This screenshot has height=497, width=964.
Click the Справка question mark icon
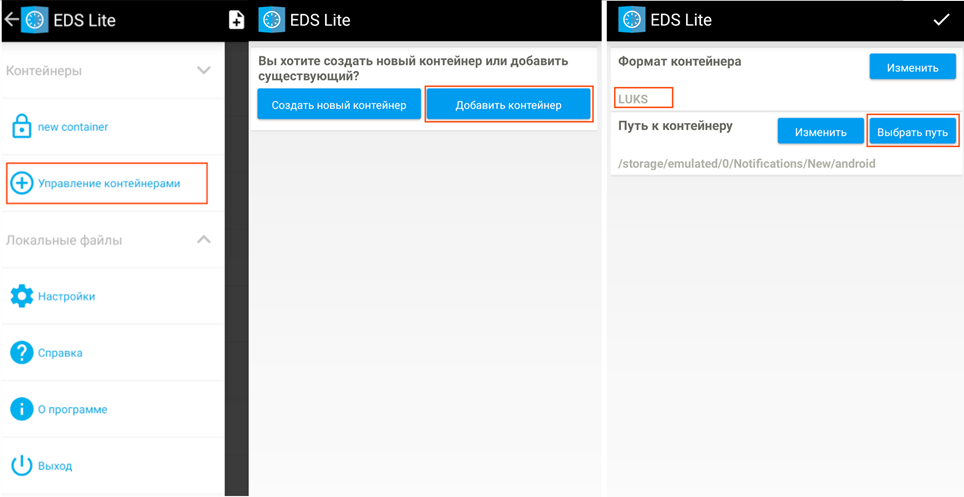[x=21, y=353]
